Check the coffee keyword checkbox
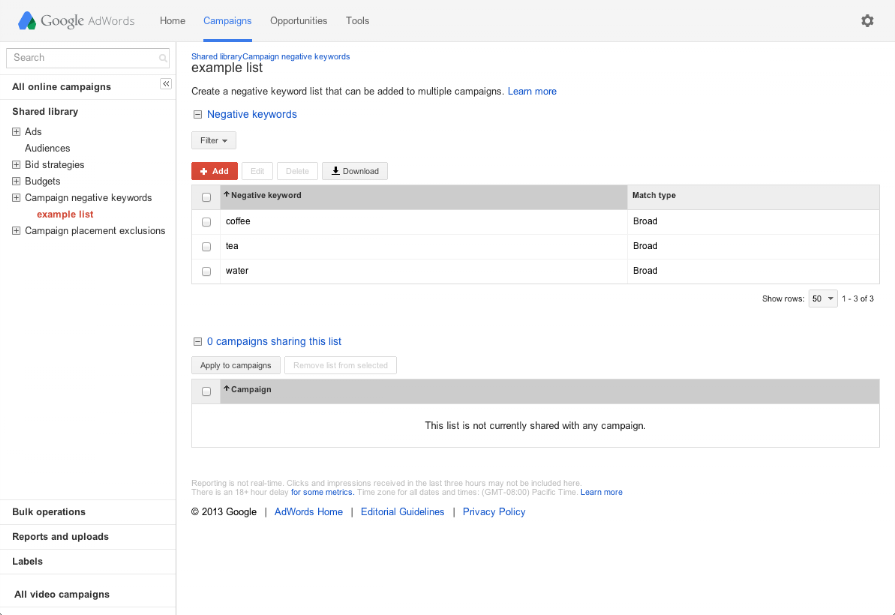This screenshot has height=615, width=895. tap(206, 222)
